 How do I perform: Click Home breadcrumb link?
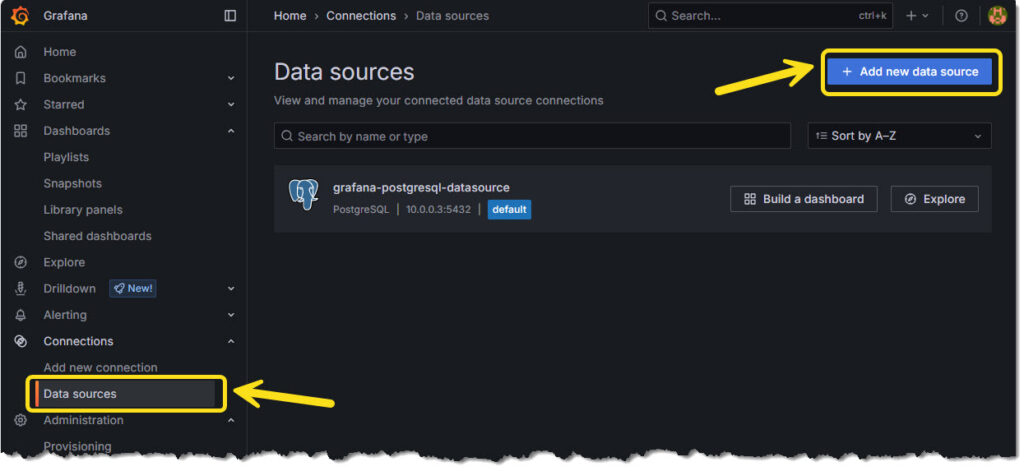290,16
